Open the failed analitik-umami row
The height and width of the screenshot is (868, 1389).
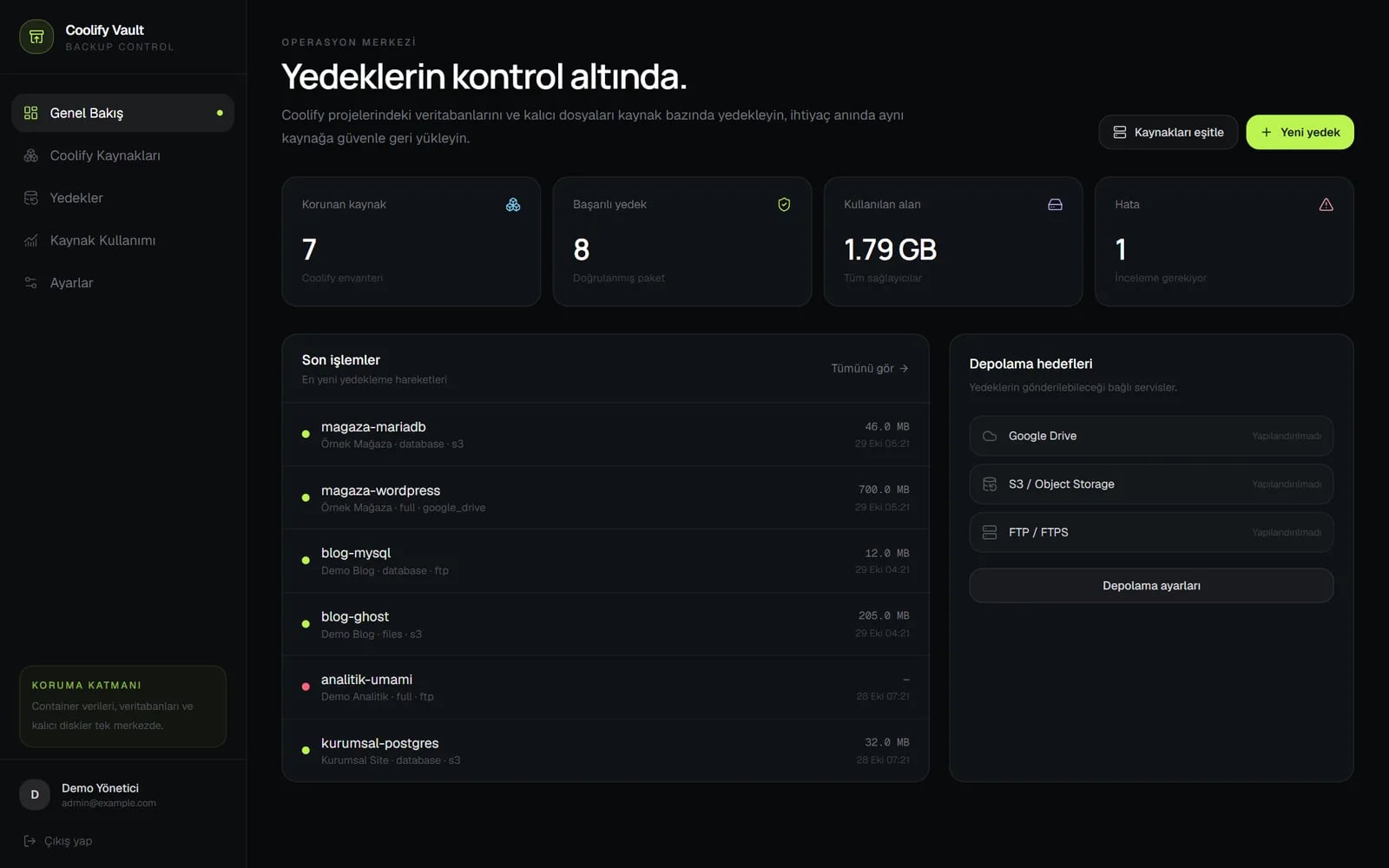605,687
